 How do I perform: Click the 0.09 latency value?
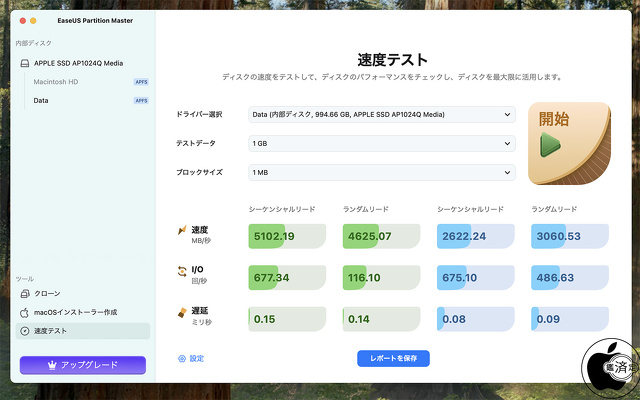pyautogui.click(x=548, y=319)
